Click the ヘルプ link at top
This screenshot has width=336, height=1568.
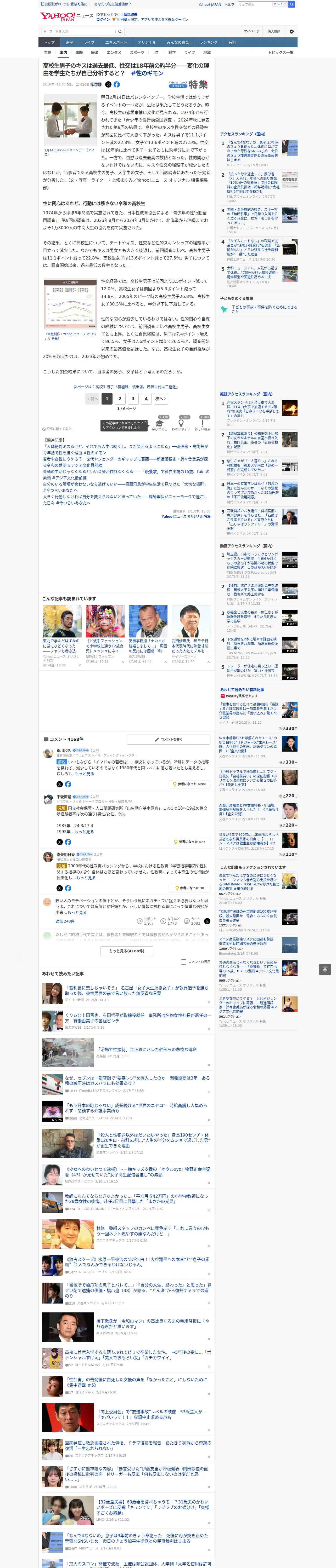[229, 4]
